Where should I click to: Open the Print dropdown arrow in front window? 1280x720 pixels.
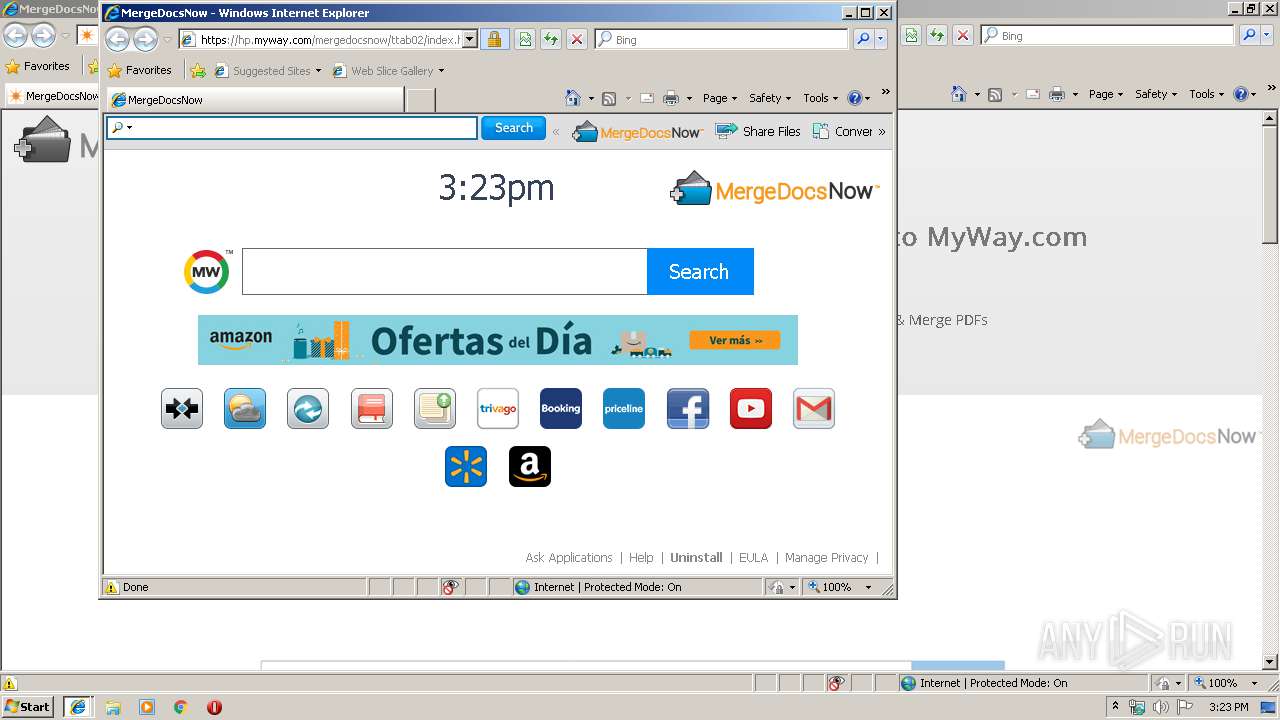point(688,98)
